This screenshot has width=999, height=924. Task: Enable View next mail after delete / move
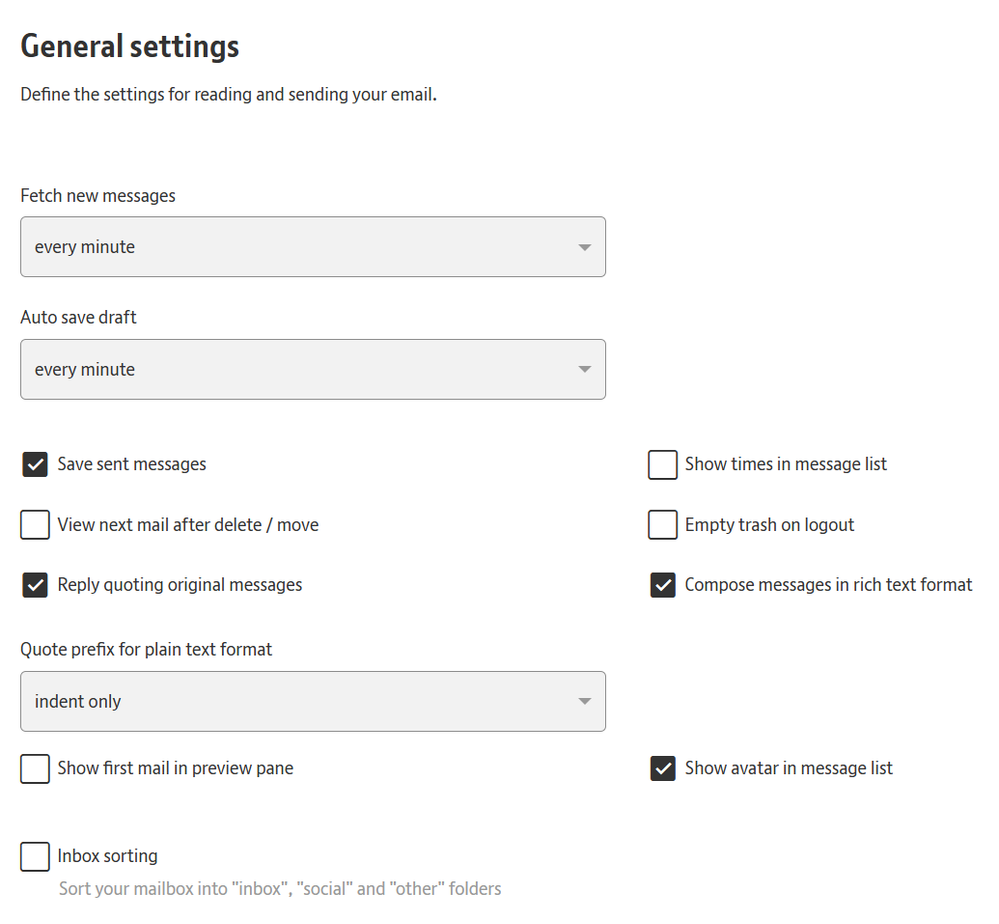tap(35, 525)
